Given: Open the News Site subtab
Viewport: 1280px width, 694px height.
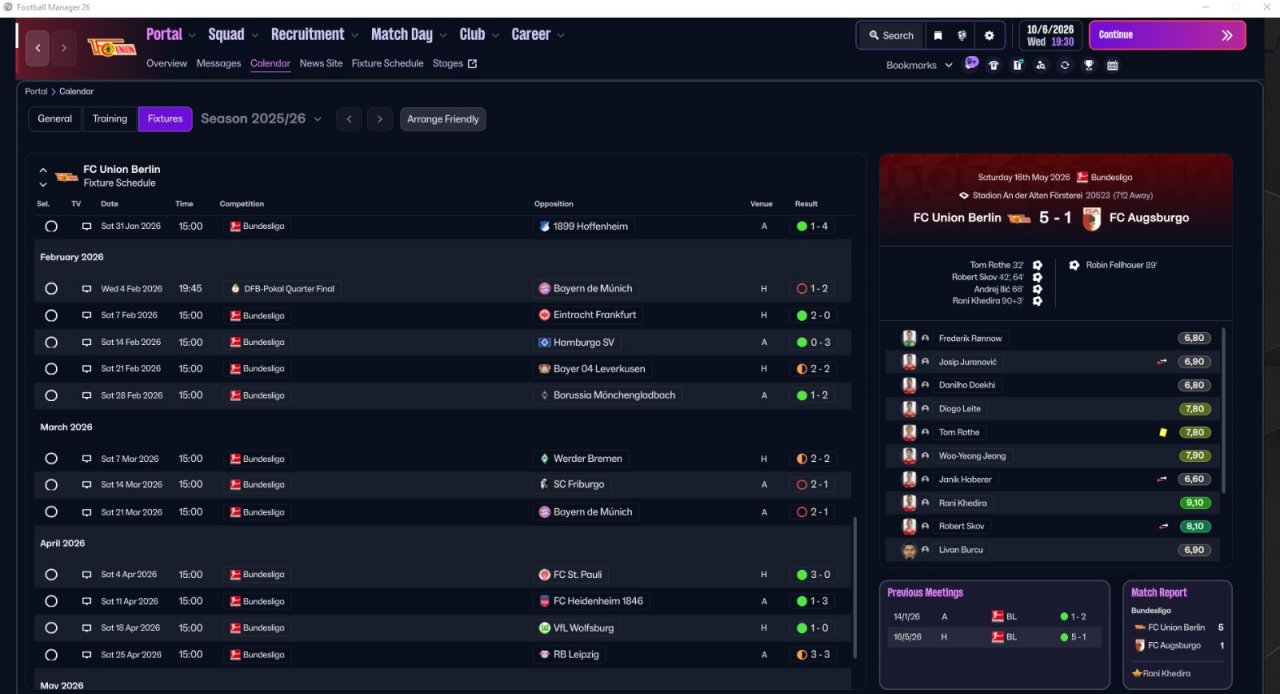Looking at the screenshot, I should [x=321, y=63].
